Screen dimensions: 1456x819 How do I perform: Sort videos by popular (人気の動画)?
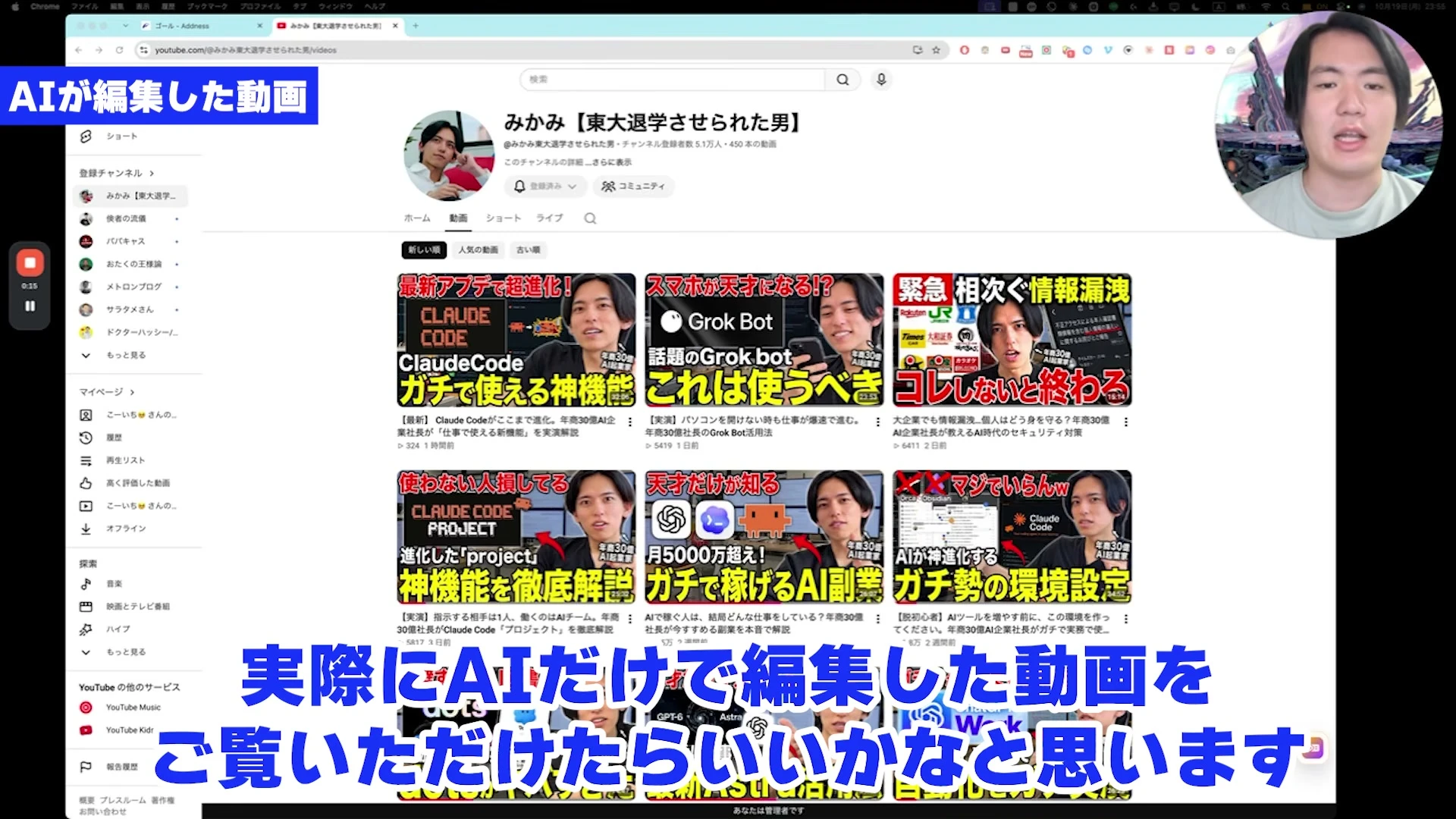(479, 249)
